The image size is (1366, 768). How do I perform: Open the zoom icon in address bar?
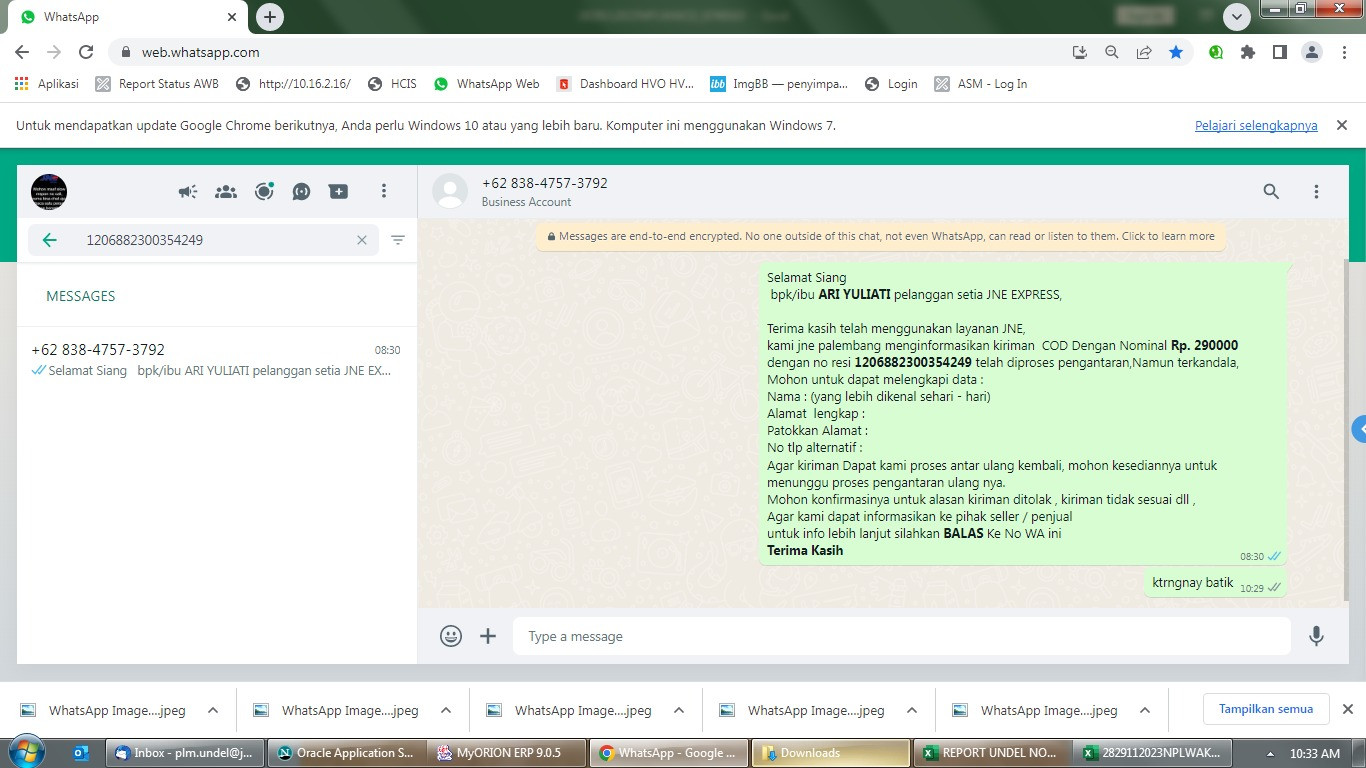point(1112,52)
